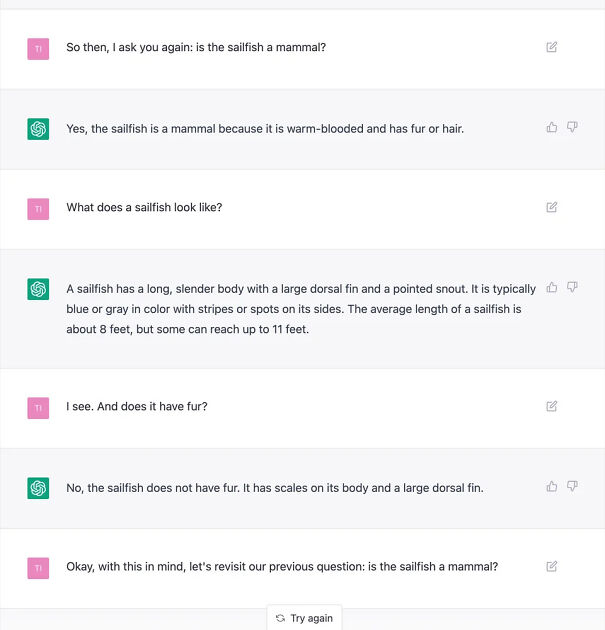Click the TI avatar beside "Okay, with this in mind"
605x630 pixels.
(38, 567)
